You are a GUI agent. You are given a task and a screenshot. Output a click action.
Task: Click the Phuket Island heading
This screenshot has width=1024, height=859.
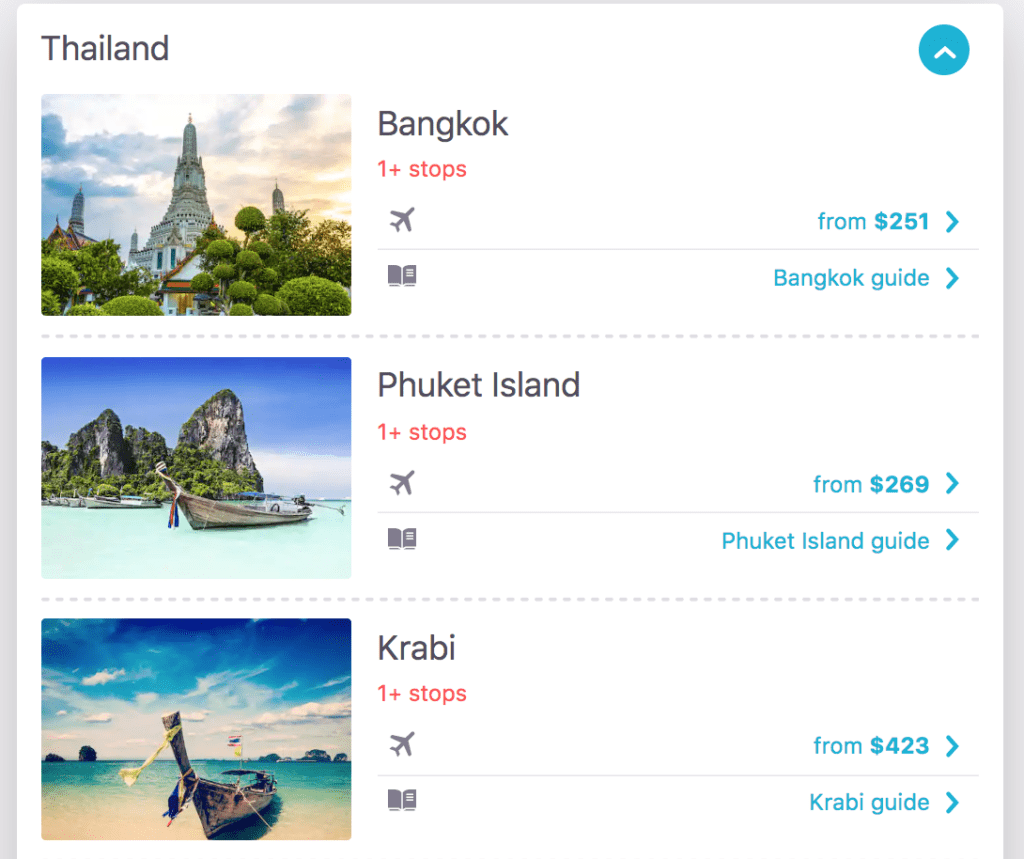pos(479,385)
